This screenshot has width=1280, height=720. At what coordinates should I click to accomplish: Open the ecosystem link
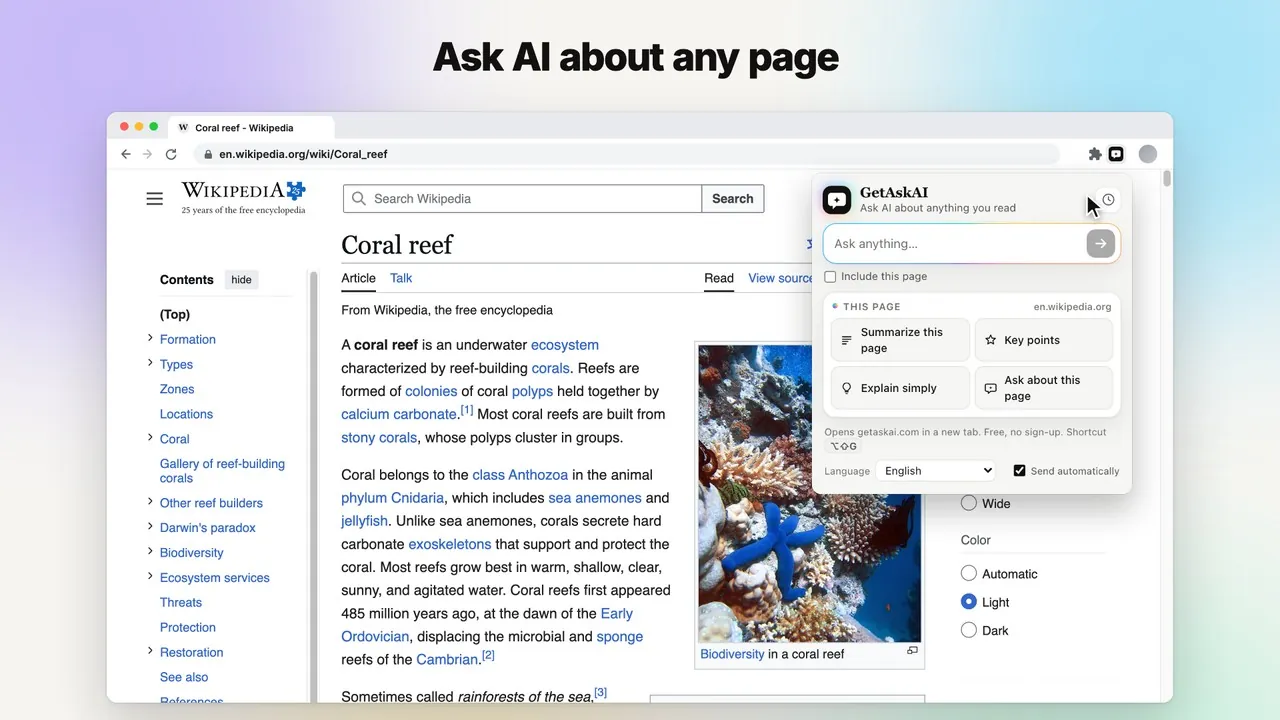pyautogui.click(x=565, y=345)
